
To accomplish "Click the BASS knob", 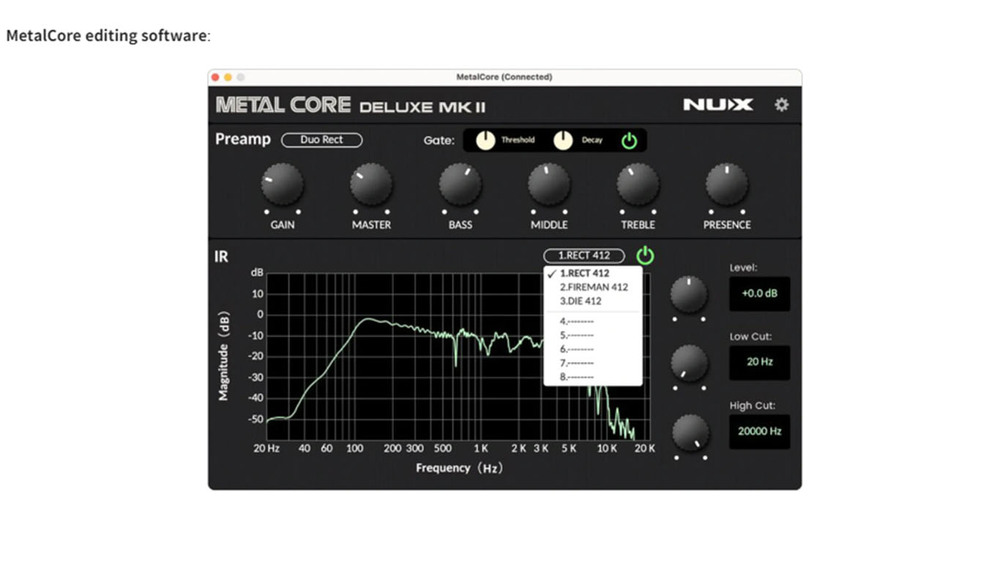I will (x=460, y=184).
